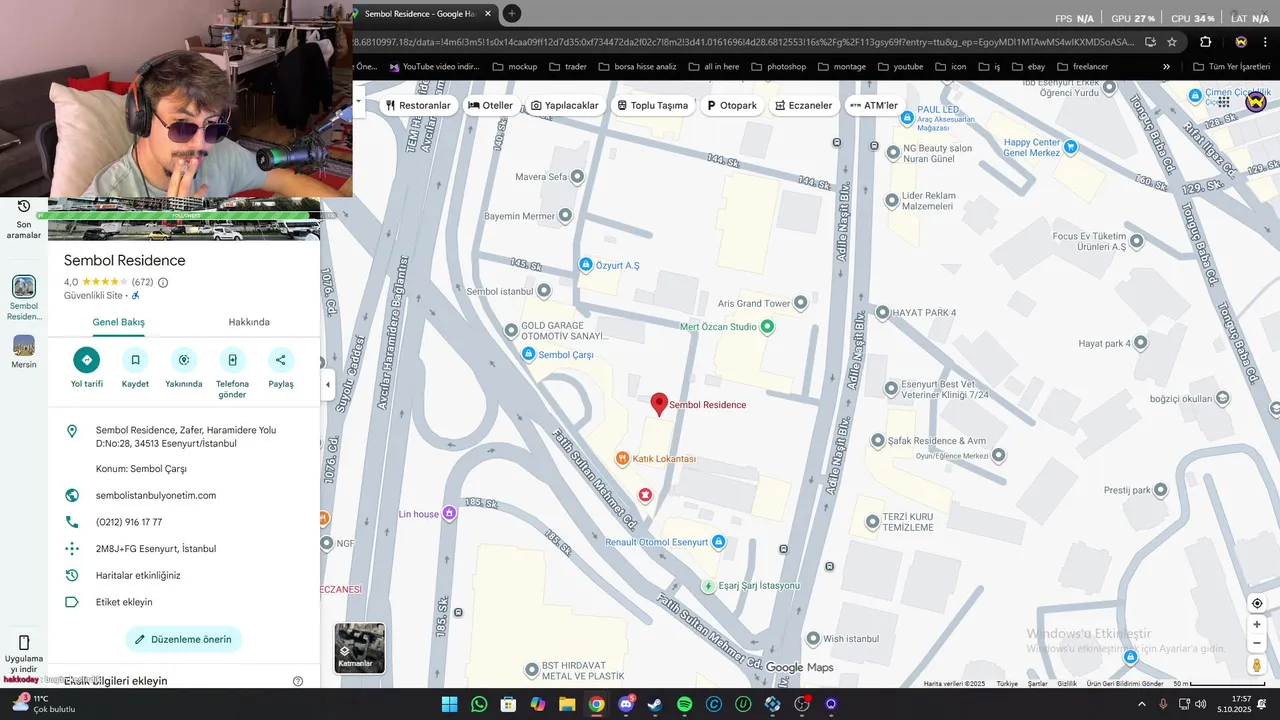
Task: Open the photoshop bookmark folder
Action: click(x=778, y=67)
